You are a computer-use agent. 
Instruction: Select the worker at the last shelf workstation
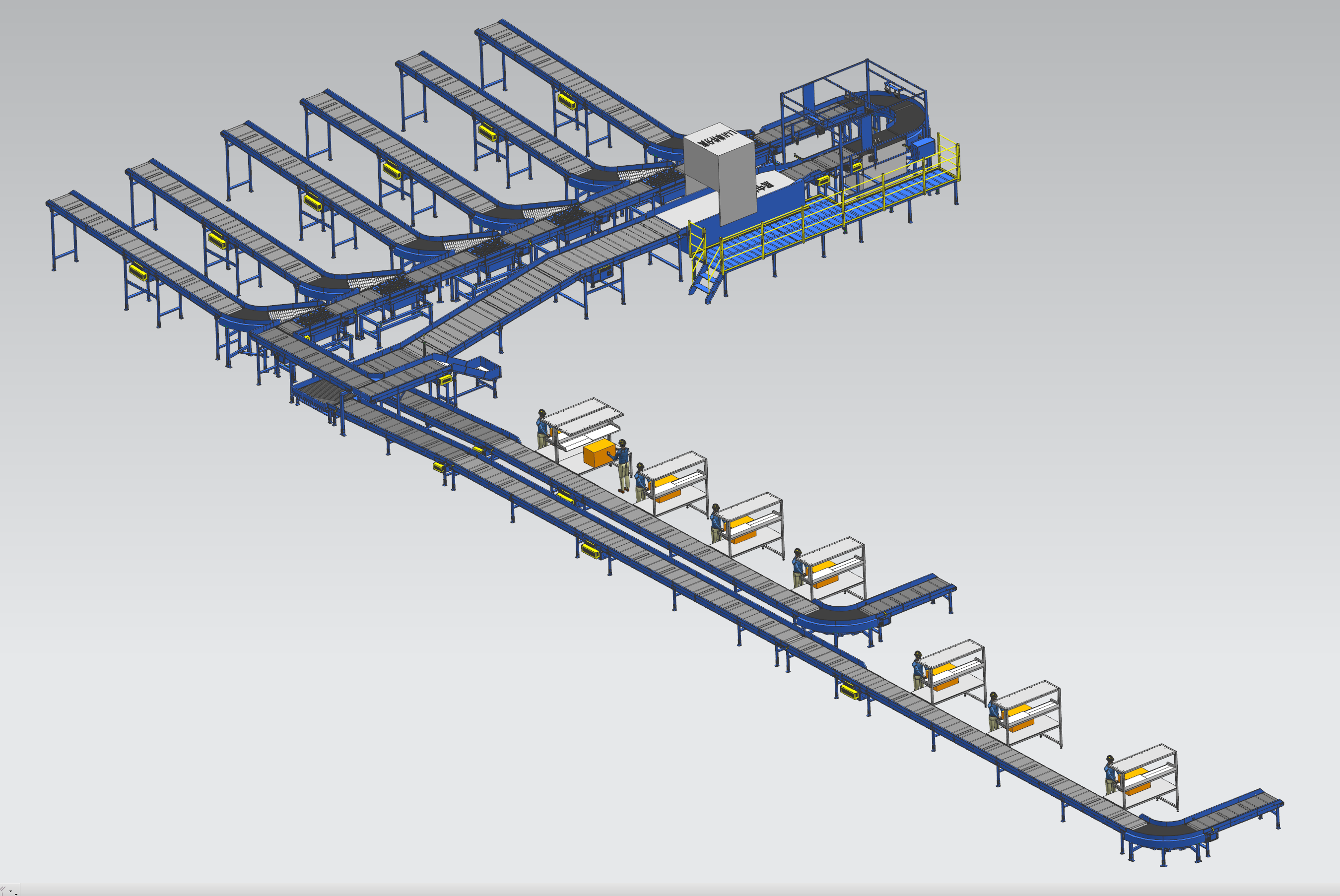pyautogui.click(x=1110, y=775)
